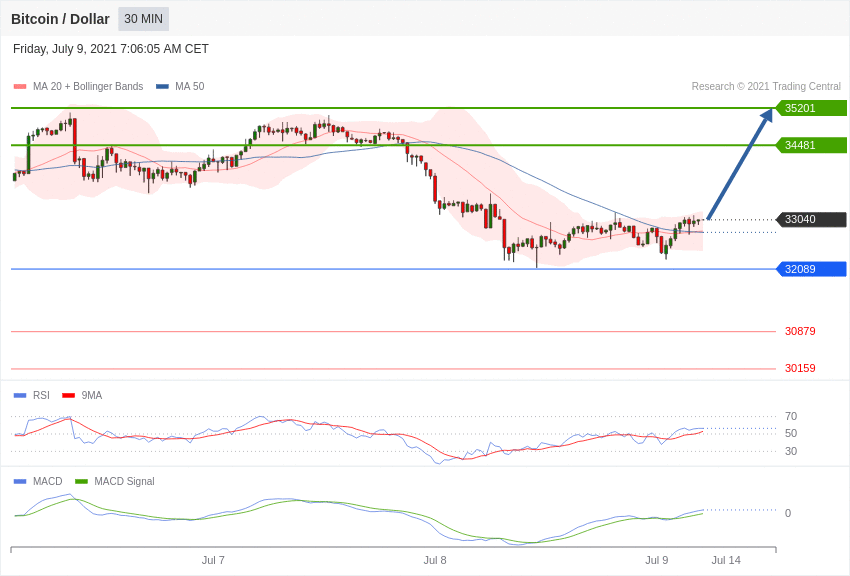Click the 33040 current price tag
The image size is (850, 576).
pos(811,220)
